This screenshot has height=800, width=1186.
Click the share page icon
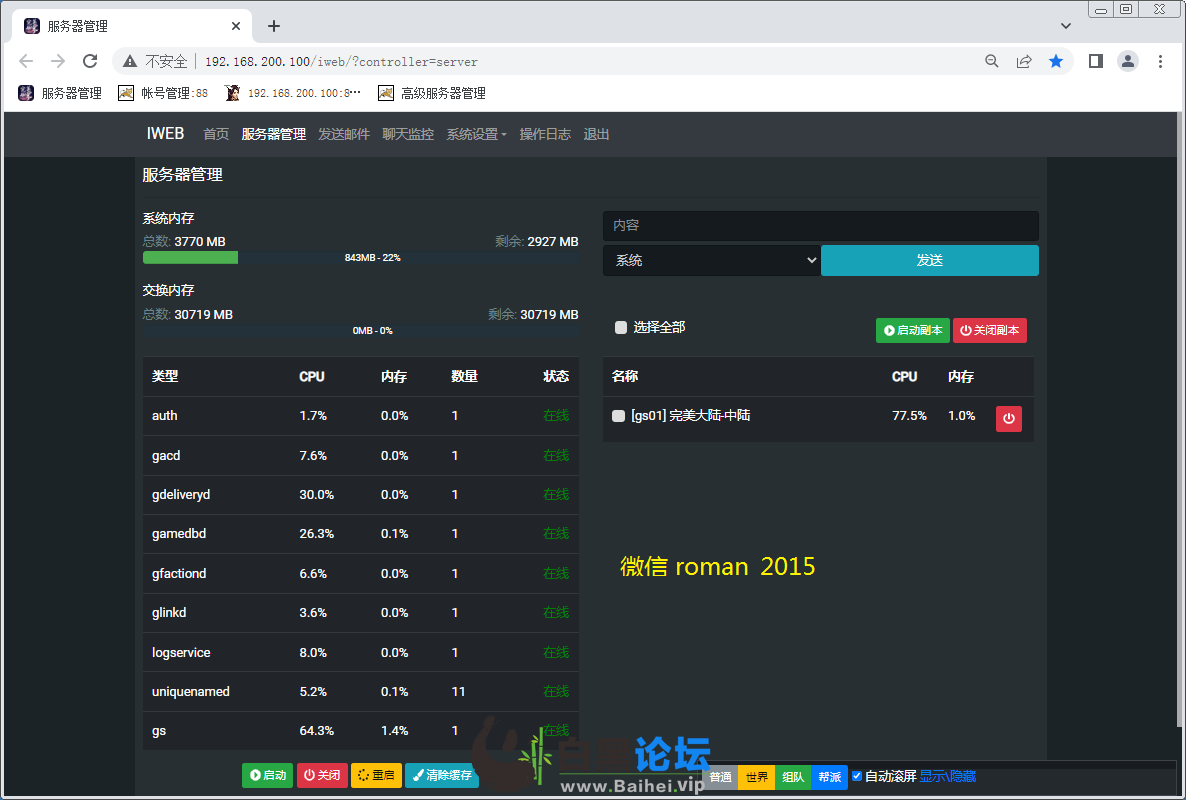tap(1024, 61)
